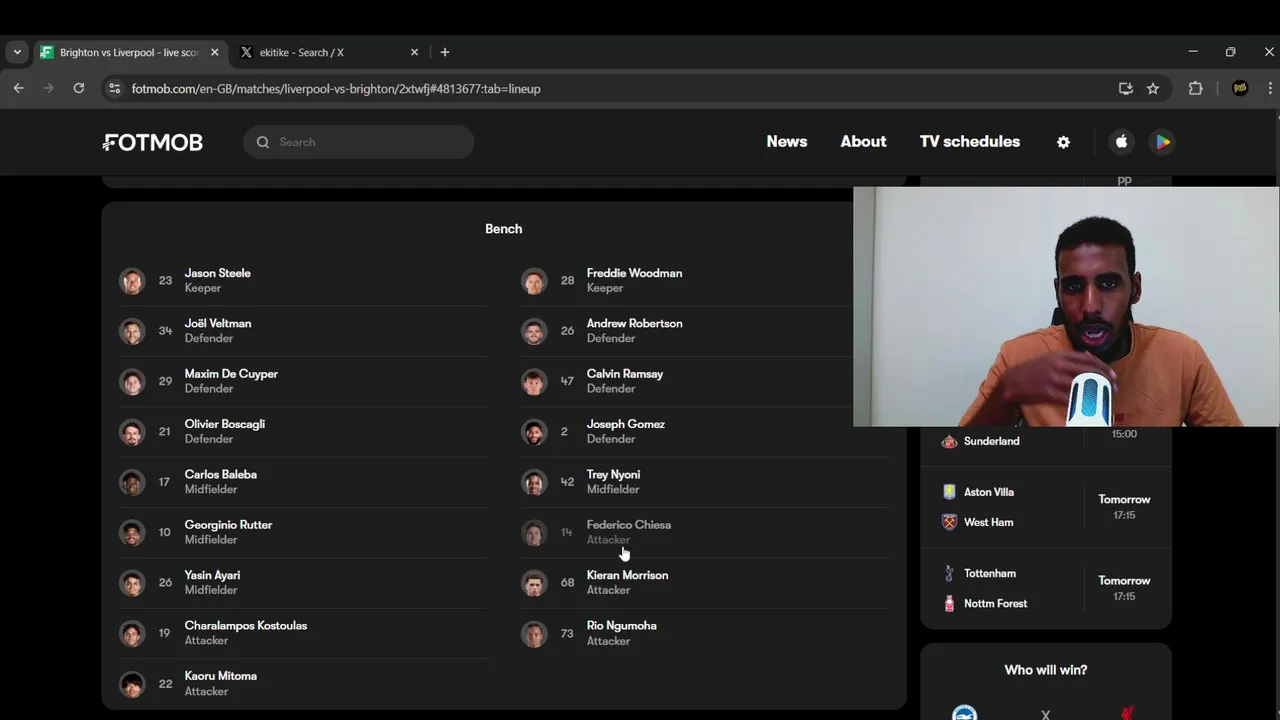Open Calvin Ramsay's player link
The image size is (1280, 720).
[x=624, y=374]
